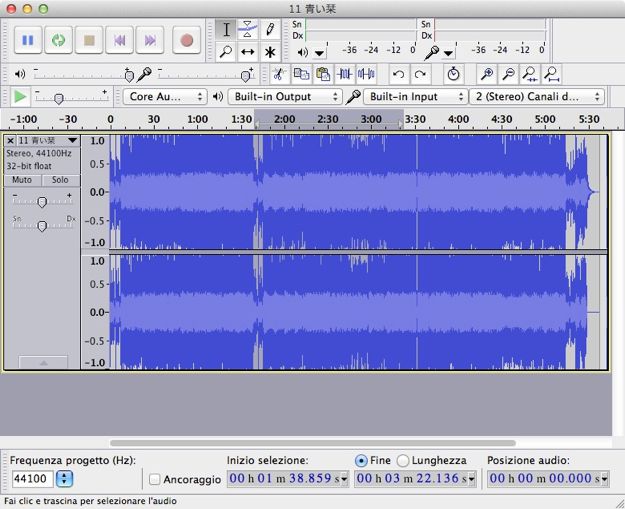Adjust the playback speed slider
The width and height of the screenshot is (625, 509).
click(59, 98)
